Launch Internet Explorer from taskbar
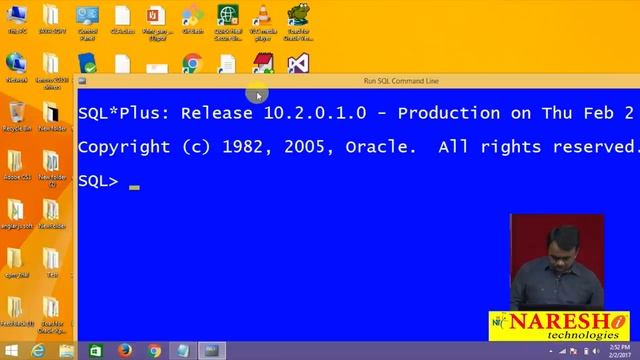Image resolution: width=640 pixels, height=360 pixels. [x=38, y=351]
